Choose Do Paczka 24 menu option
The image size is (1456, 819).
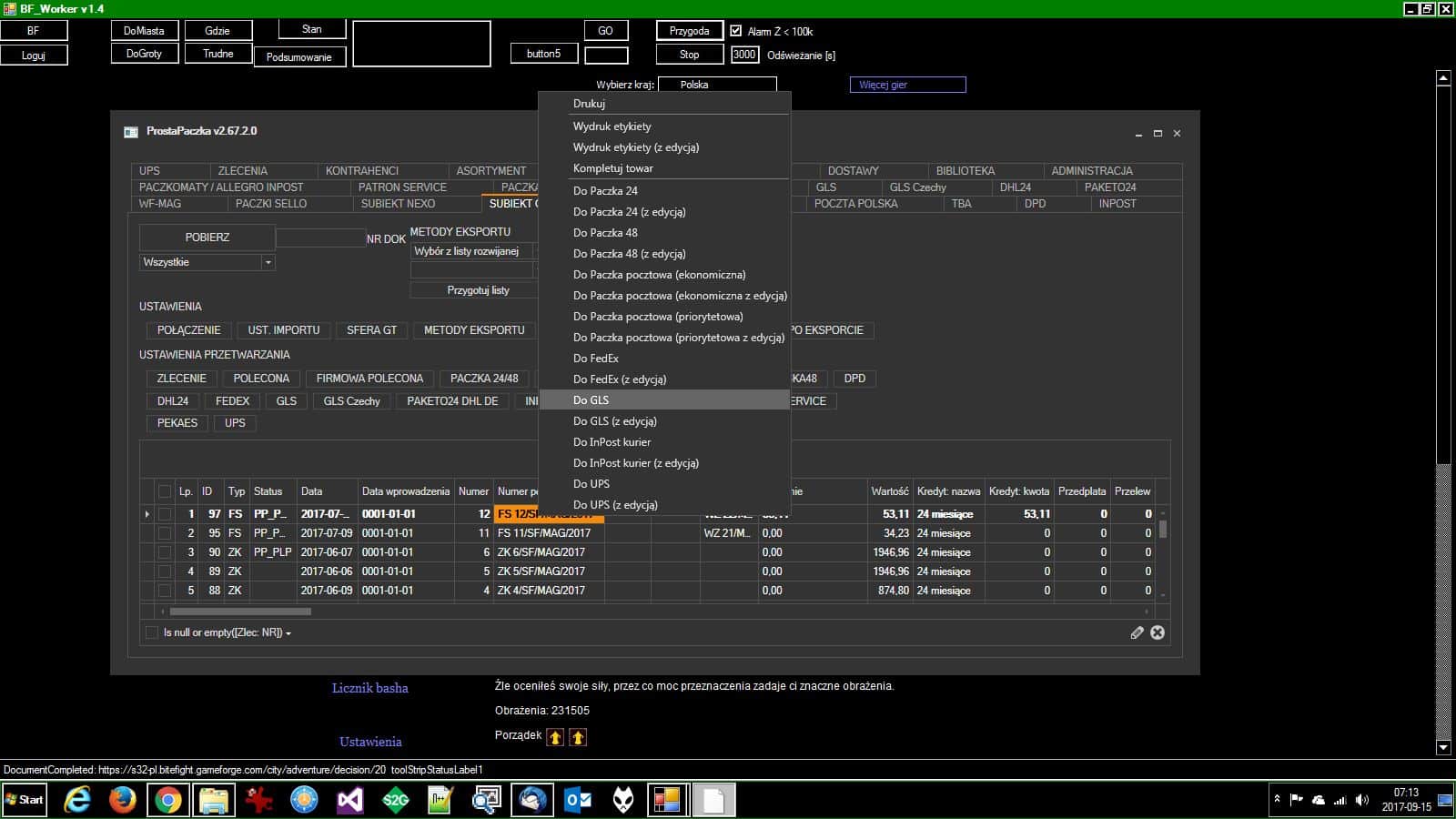coord(664,191)
